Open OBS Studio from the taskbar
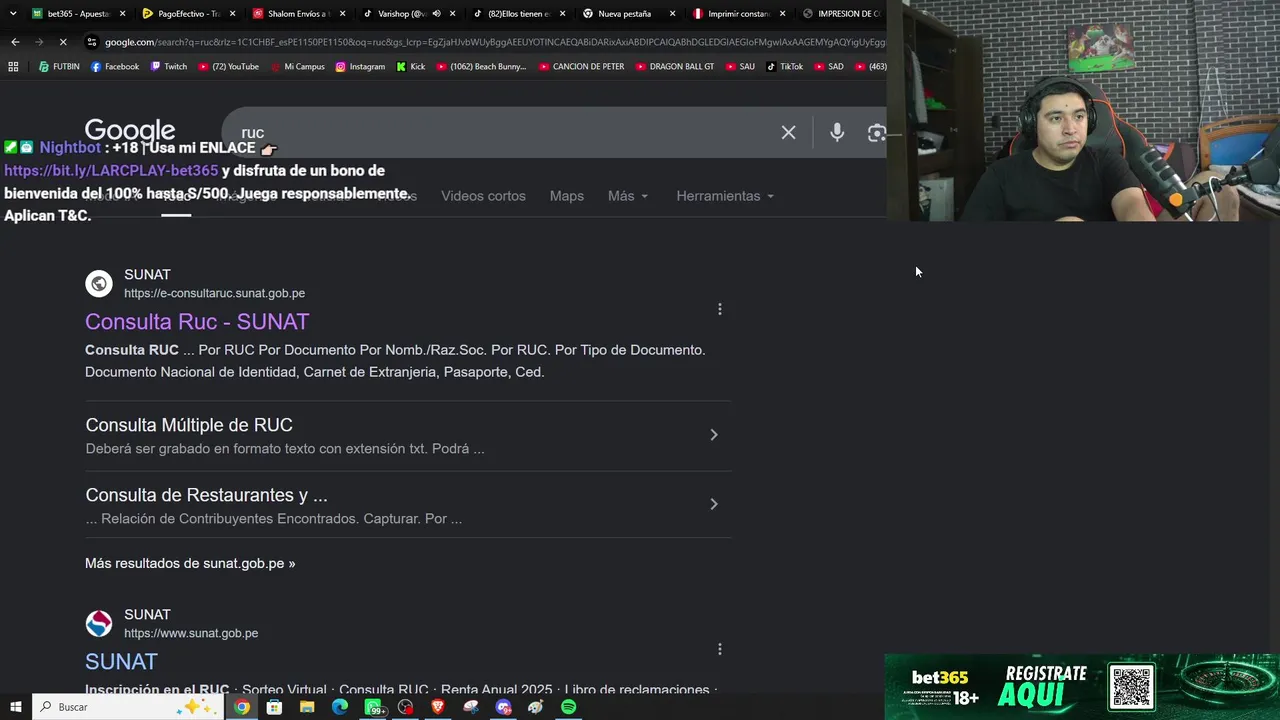Image resolution: width=1280 pixels, height=720 pixels. [x=405, y=707]
